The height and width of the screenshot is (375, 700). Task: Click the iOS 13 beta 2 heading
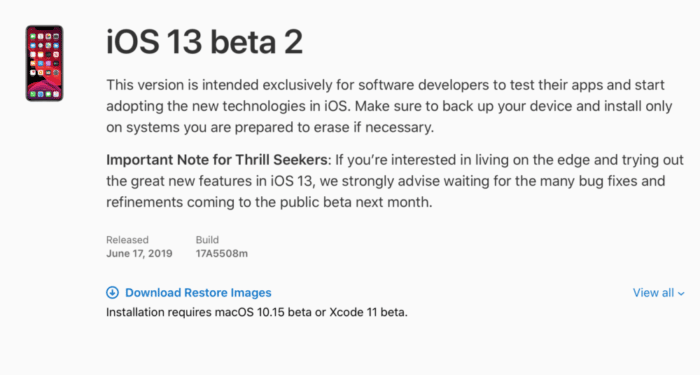click(x=204, y=42)
